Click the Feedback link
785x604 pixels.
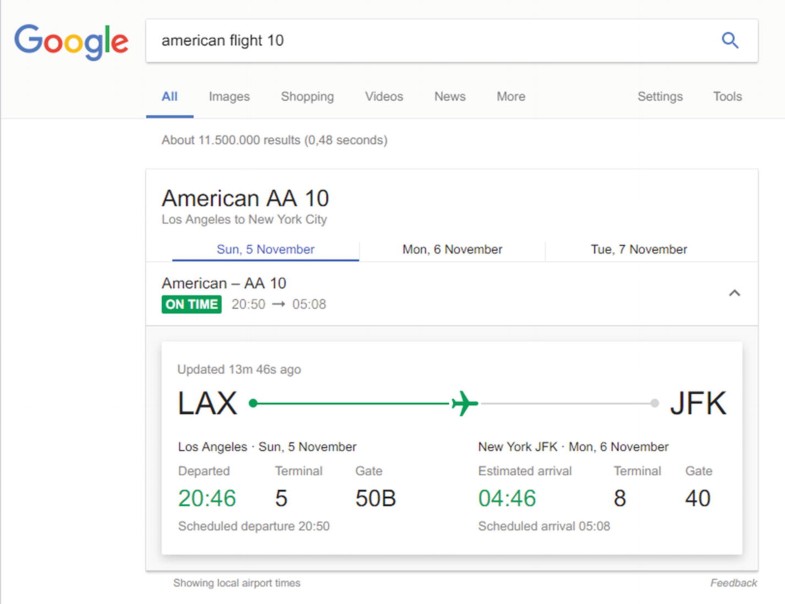click(x=733, y=583)
